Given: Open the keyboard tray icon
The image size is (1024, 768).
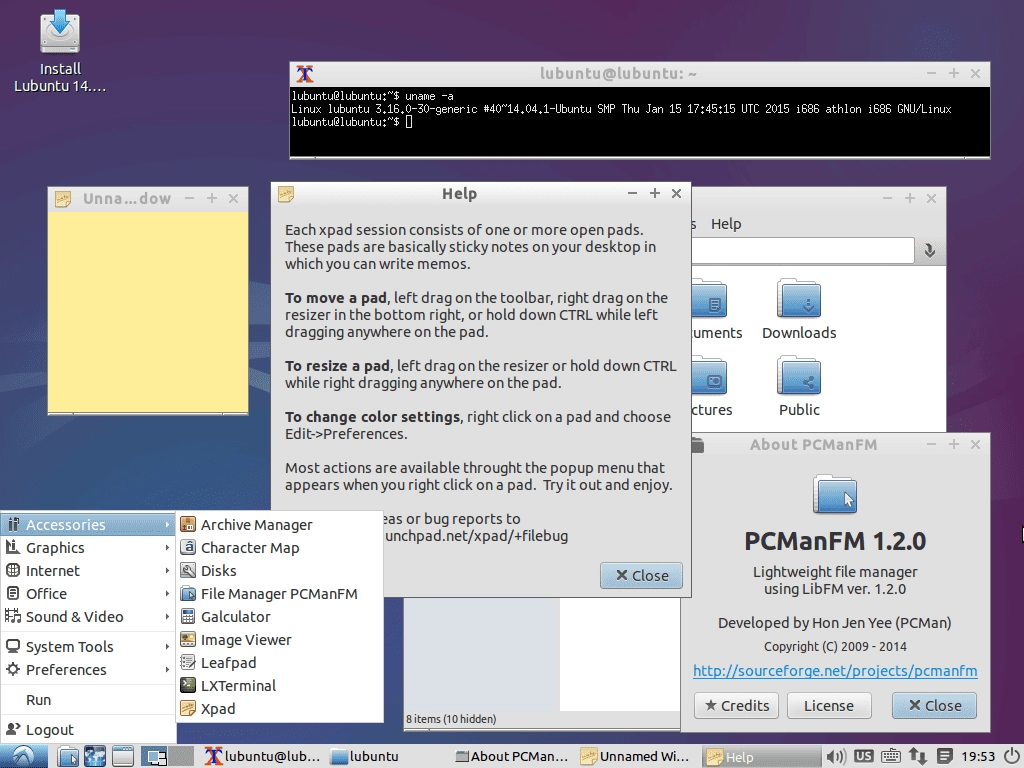Looking at the screenshot, I should tap(891, 757).
